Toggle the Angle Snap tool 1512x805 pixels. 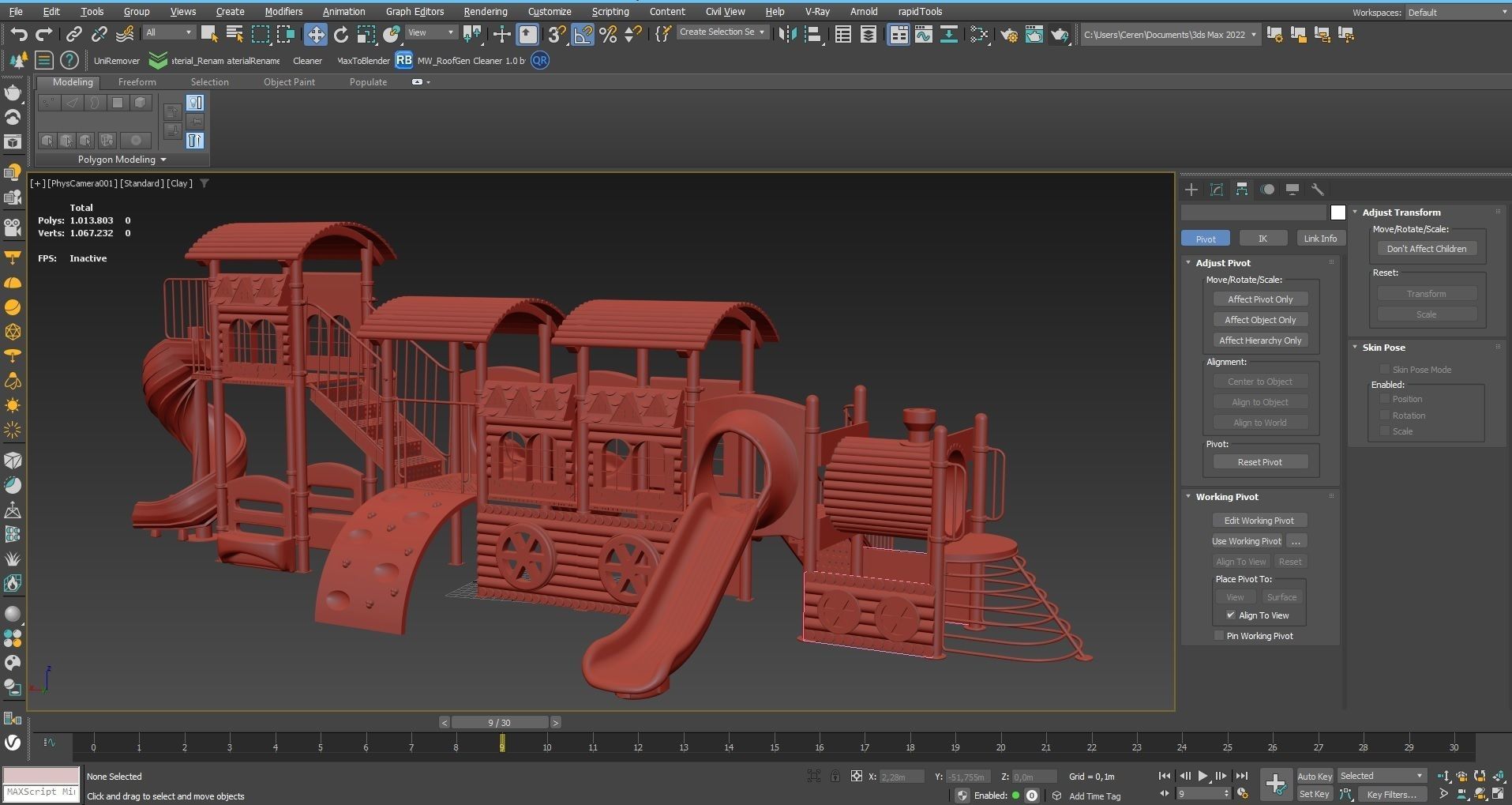coord(583,34)
